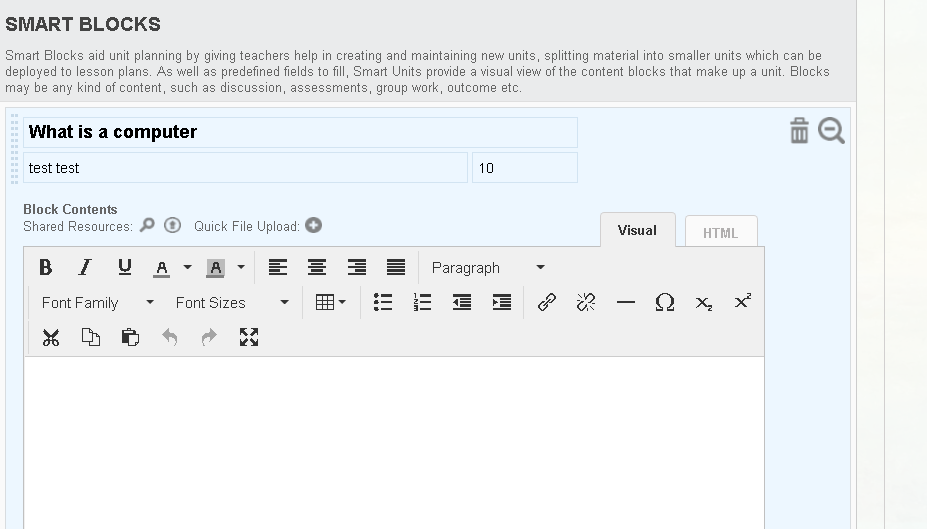Open the Font Family dropdown
The image size is (927, 529).
point(98,303)
